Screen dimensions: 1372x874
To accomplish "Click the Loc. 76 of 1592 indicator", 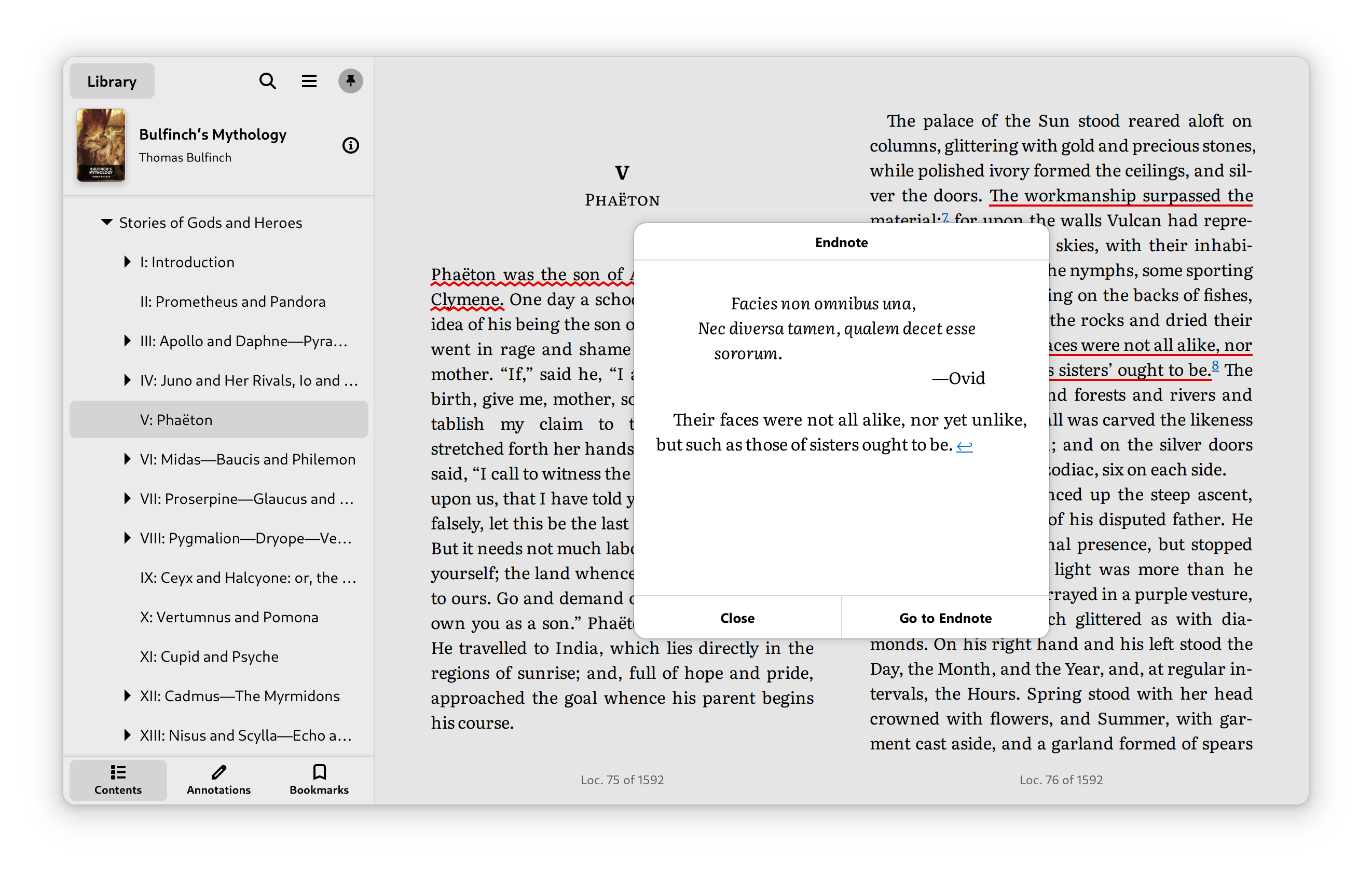I will (1060, 780).
